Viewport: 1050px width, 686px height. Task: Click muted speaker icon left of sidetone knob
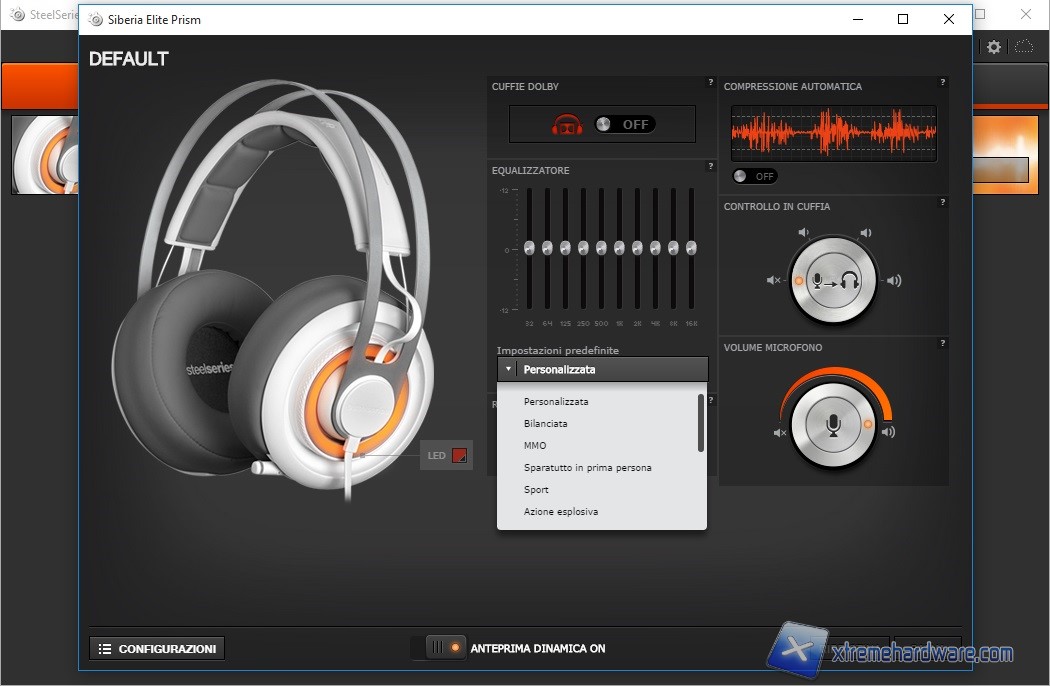[773, 281]
